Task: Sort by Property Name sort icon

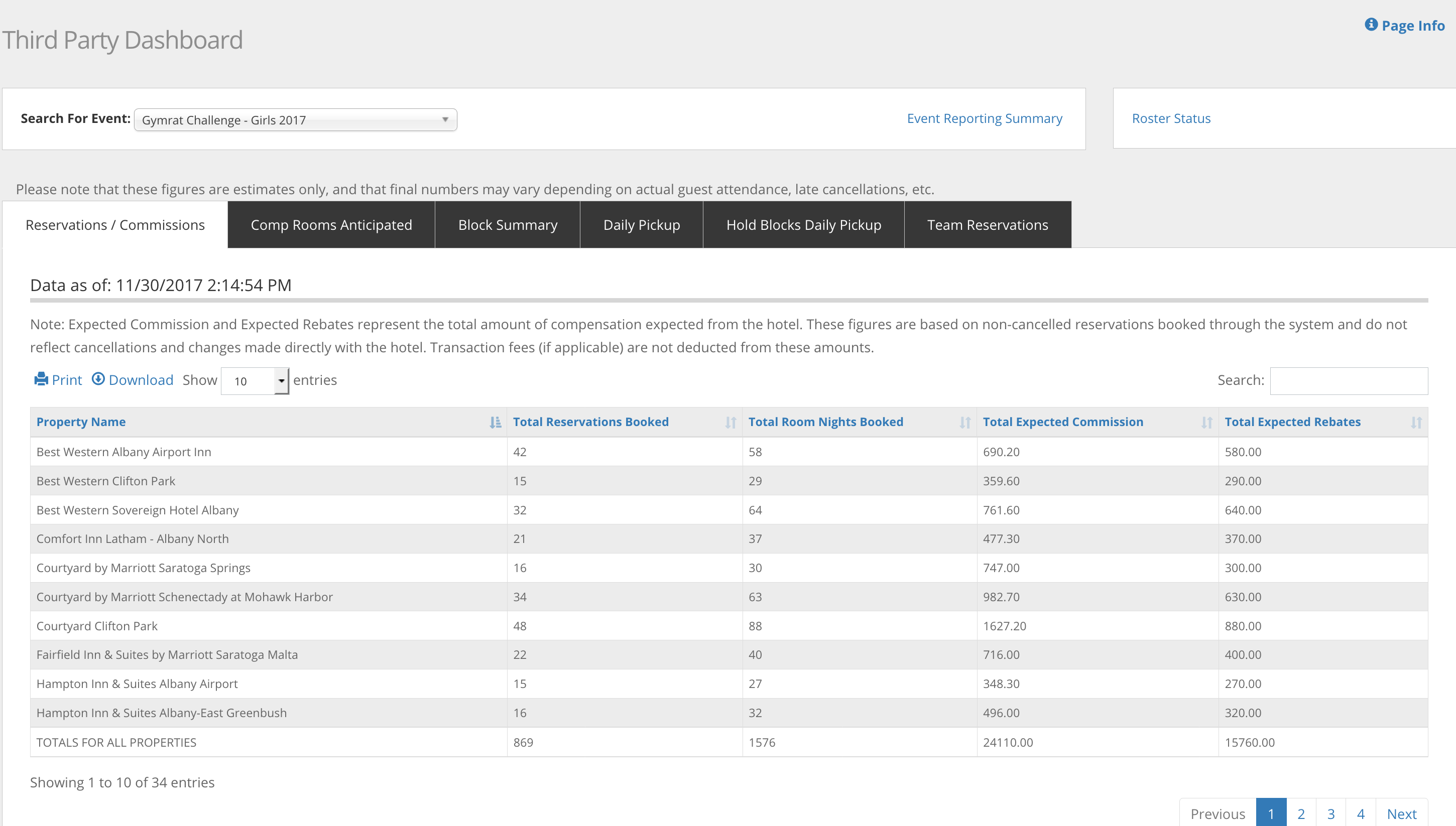Action: (x=495, y=422)
